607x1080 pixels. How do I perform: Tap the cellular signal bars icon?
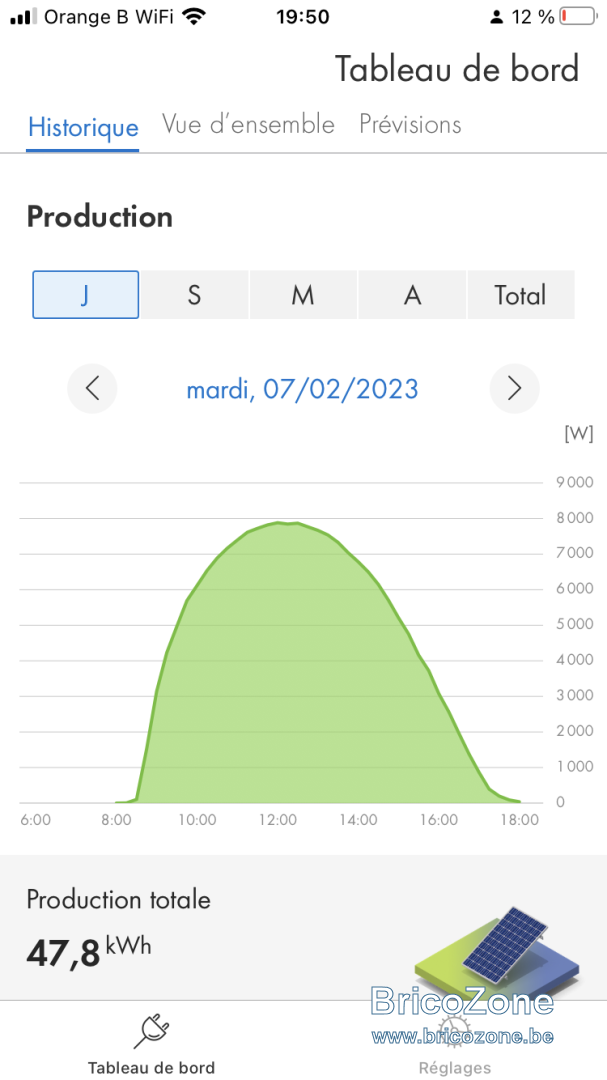(x=24, y=17)
